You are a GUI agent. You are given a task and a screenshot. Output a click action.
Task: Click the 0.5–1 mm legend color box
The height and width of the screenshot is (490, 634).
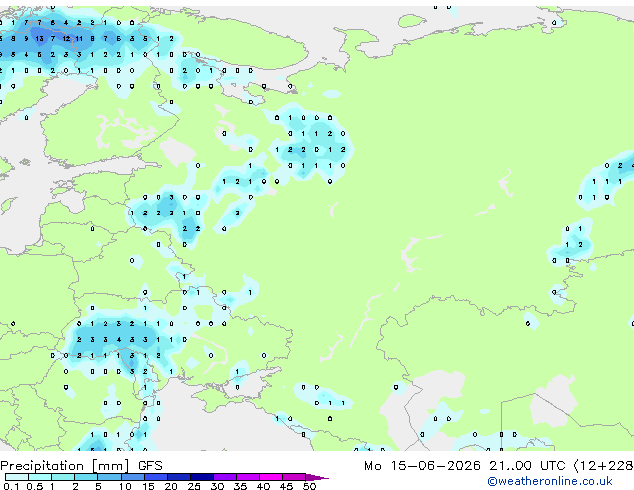[x=40, y=477]
